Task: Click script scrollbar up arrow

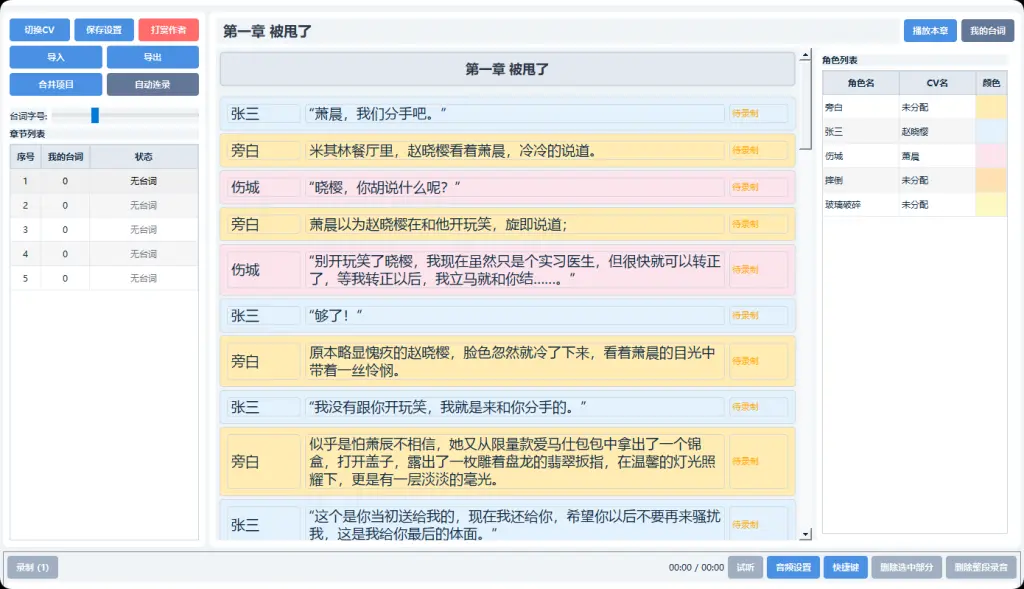Action: [x=805, y=56]
